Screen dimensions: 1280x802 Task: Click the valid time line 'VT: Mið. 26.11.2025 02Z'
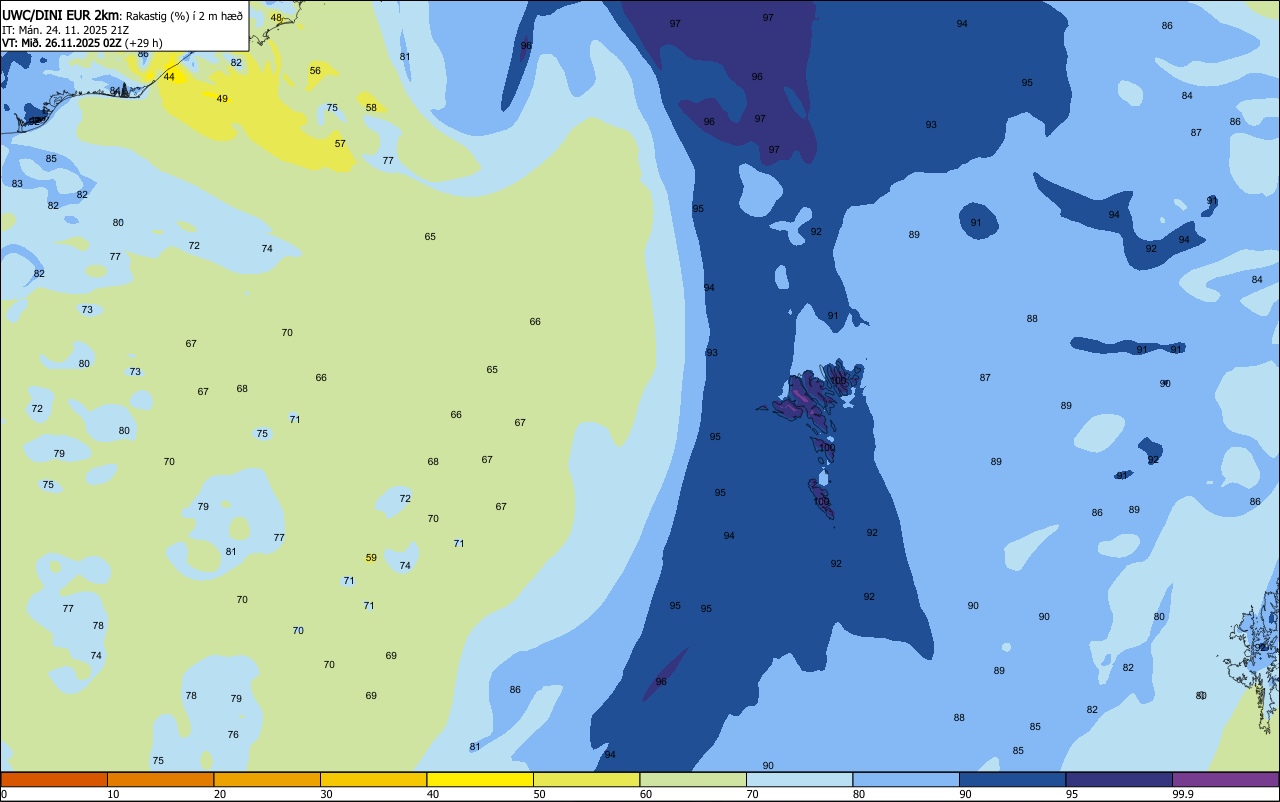click(62, 42)
